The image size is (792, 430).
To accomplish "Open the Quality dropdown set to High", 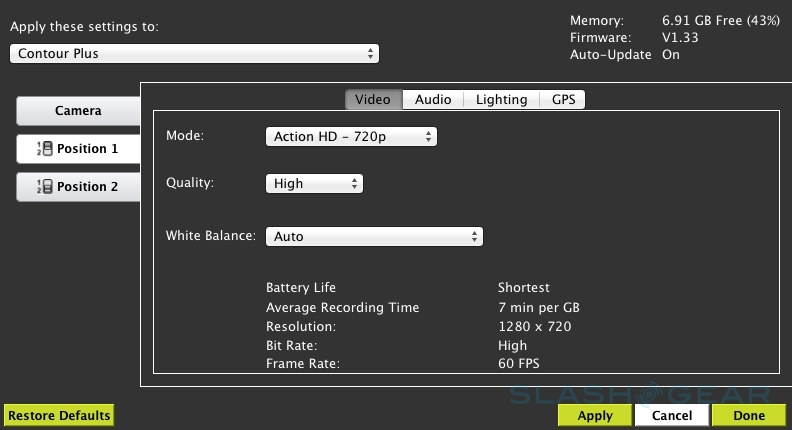I will click(314, 184).
